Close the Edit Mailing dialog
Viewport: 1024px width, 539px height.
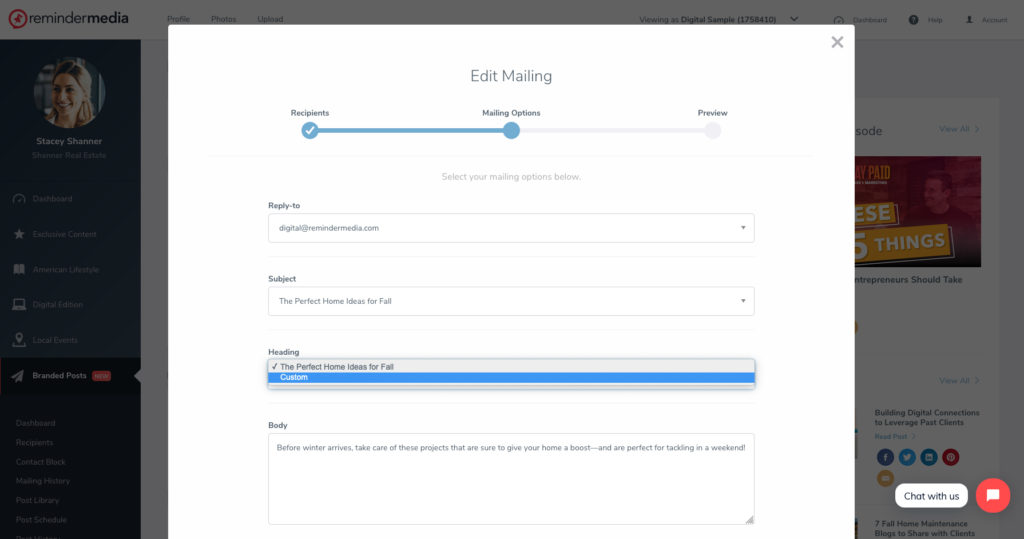tap(837, 42)
